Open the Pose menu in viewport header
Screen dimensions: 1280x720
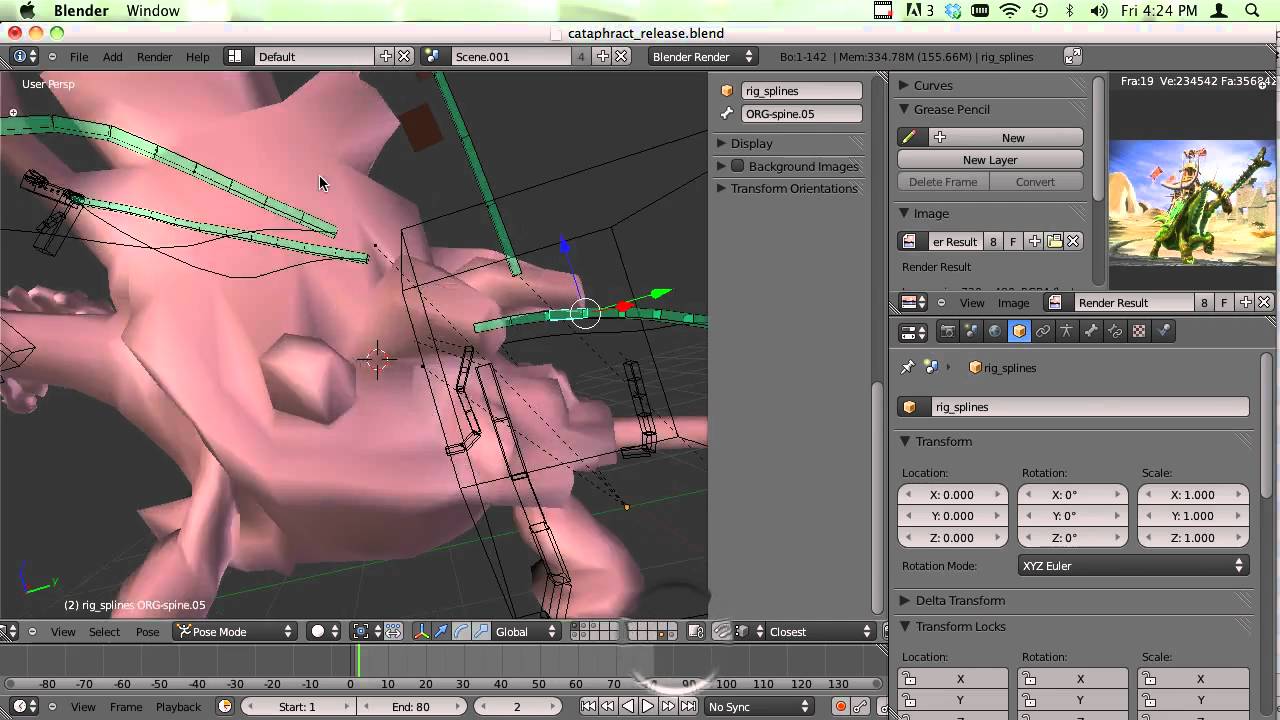[147, 631]
